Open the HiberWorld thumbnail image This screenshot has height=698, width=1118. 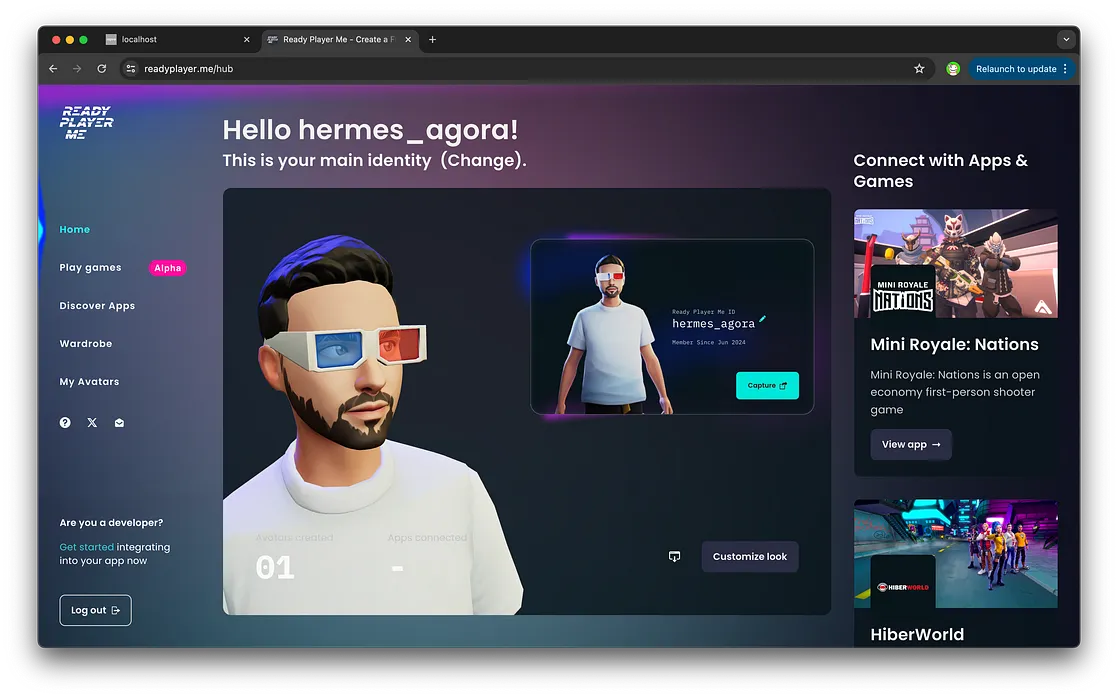click(955, 553)
